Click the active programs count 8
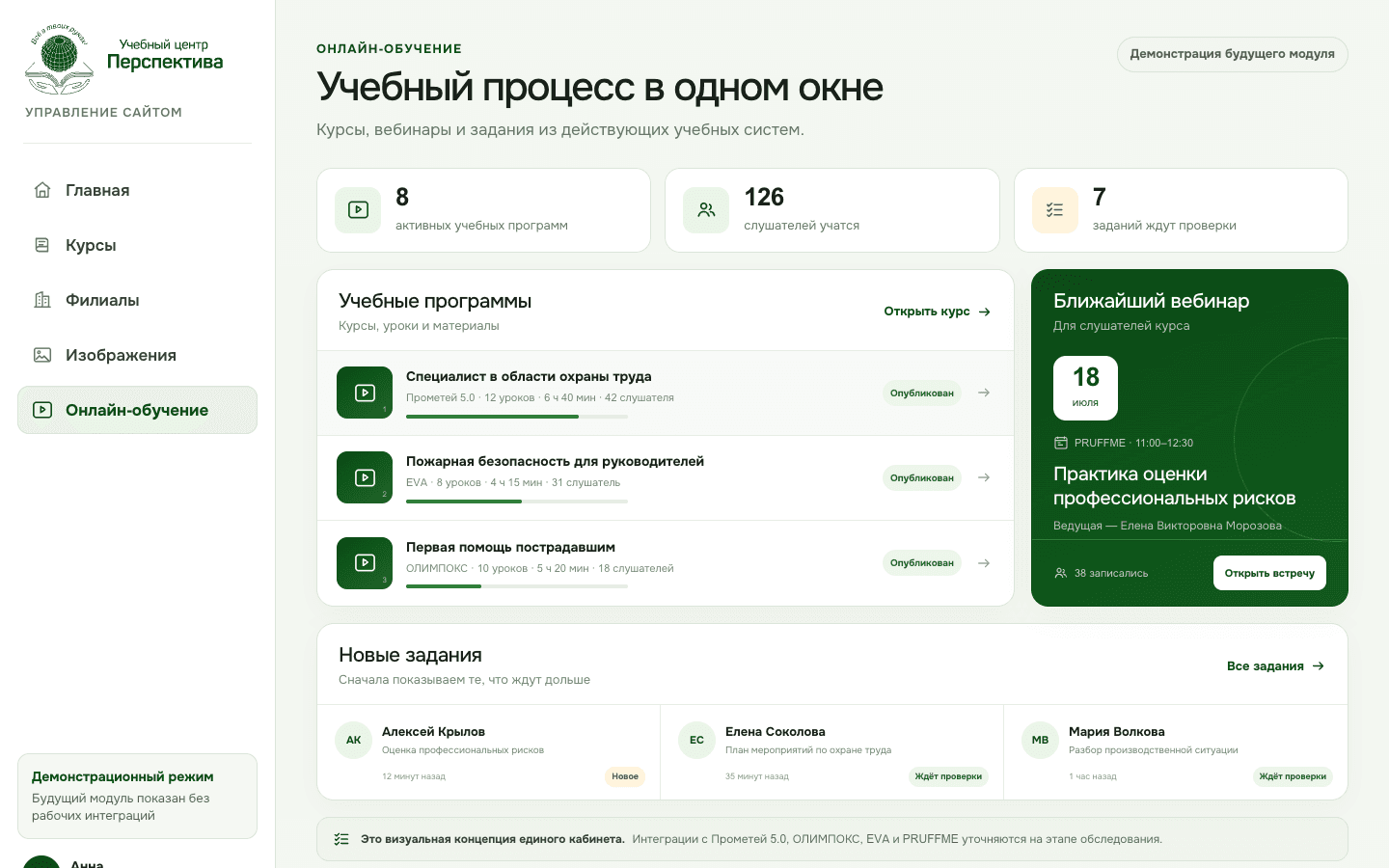Screen dimensions: 1389x868 tap(402, 197)
